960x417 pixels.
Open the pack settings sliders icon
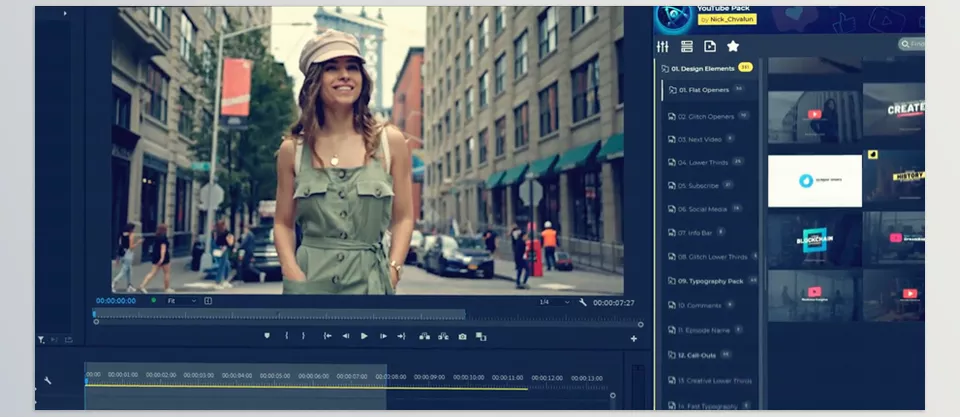tap(662, 47)
